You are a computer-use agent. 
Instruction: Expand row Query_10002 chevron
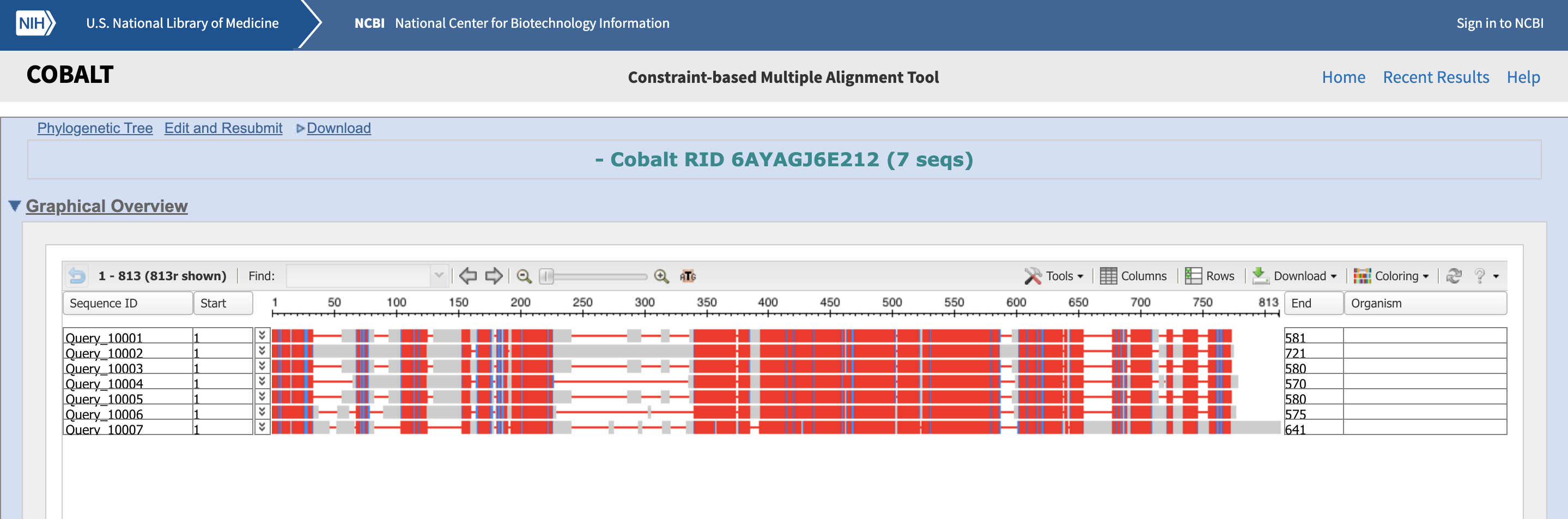point(262,350)
